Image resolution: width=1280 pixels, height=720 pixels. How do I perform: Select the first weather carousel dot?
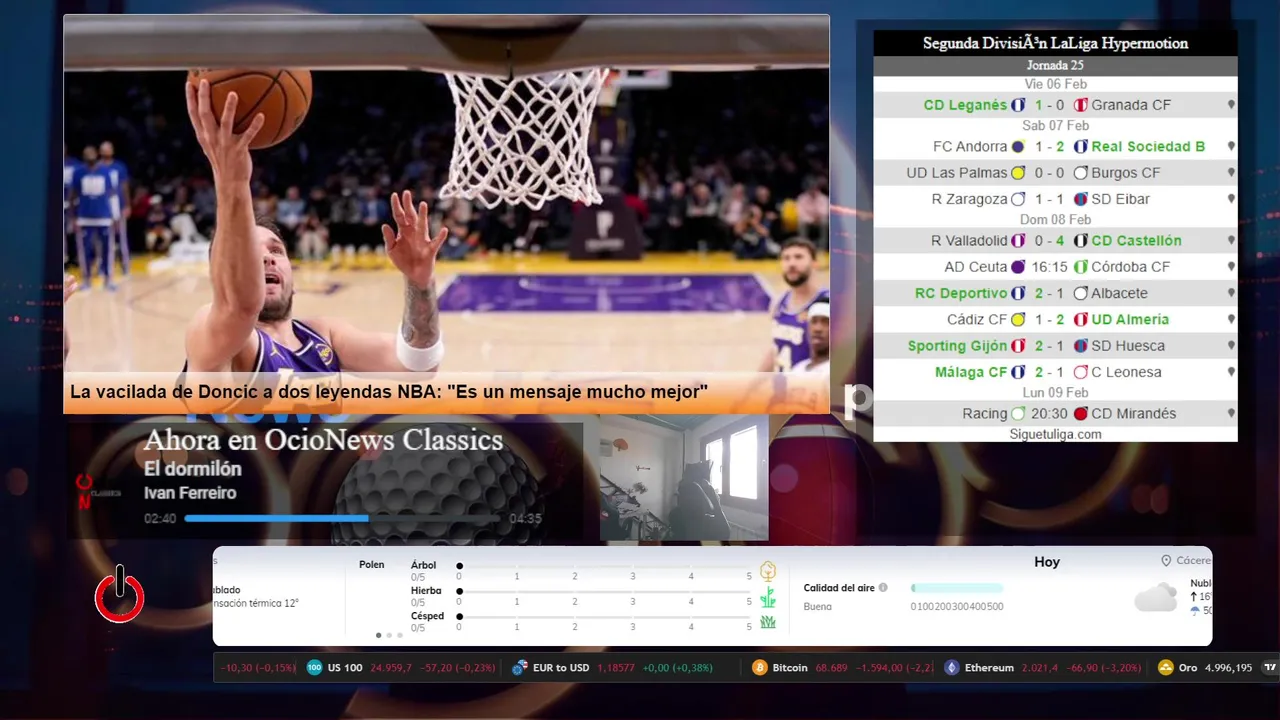378,635
